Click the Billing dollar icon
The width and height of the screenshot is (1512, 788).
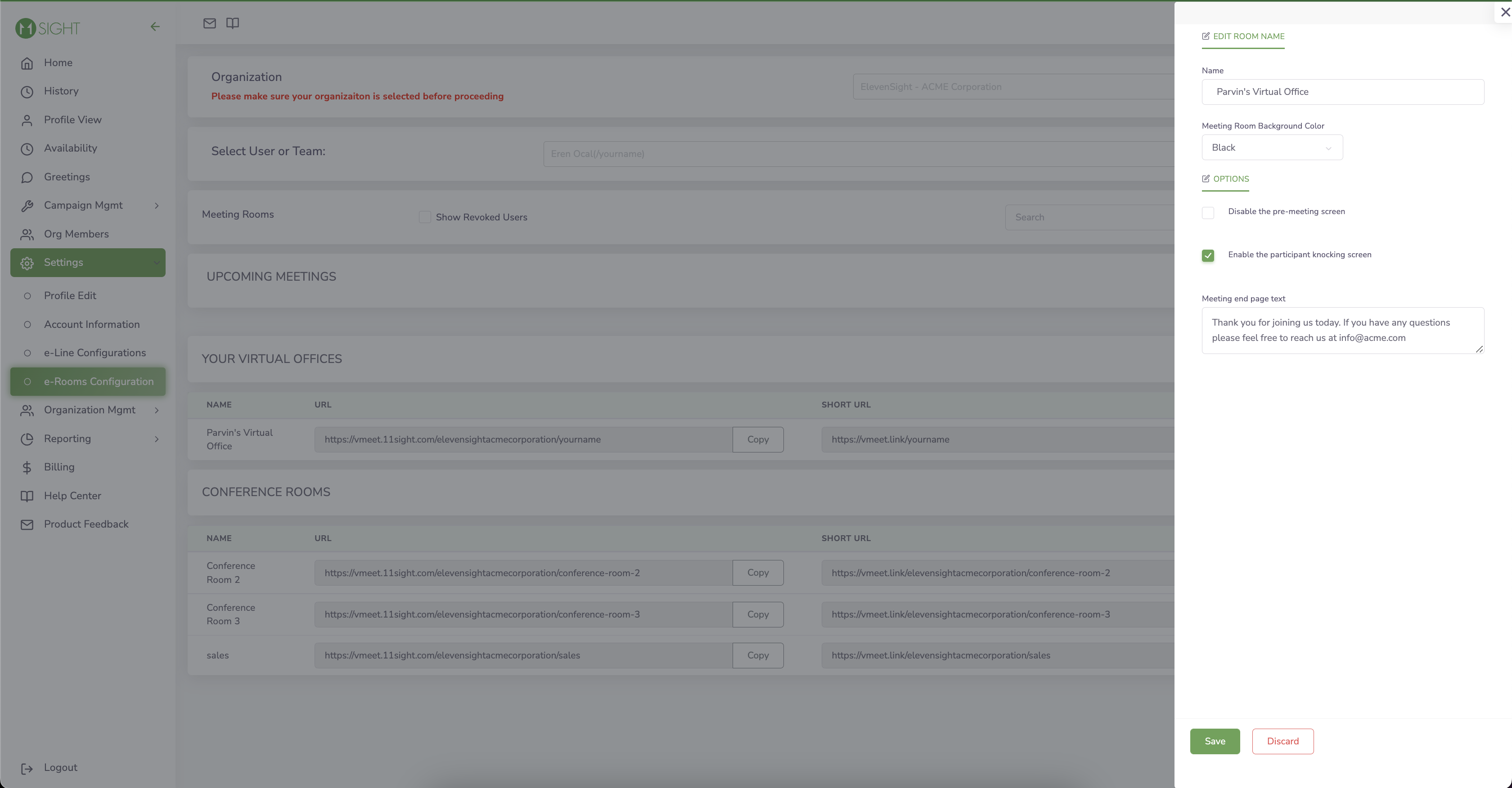27,467
